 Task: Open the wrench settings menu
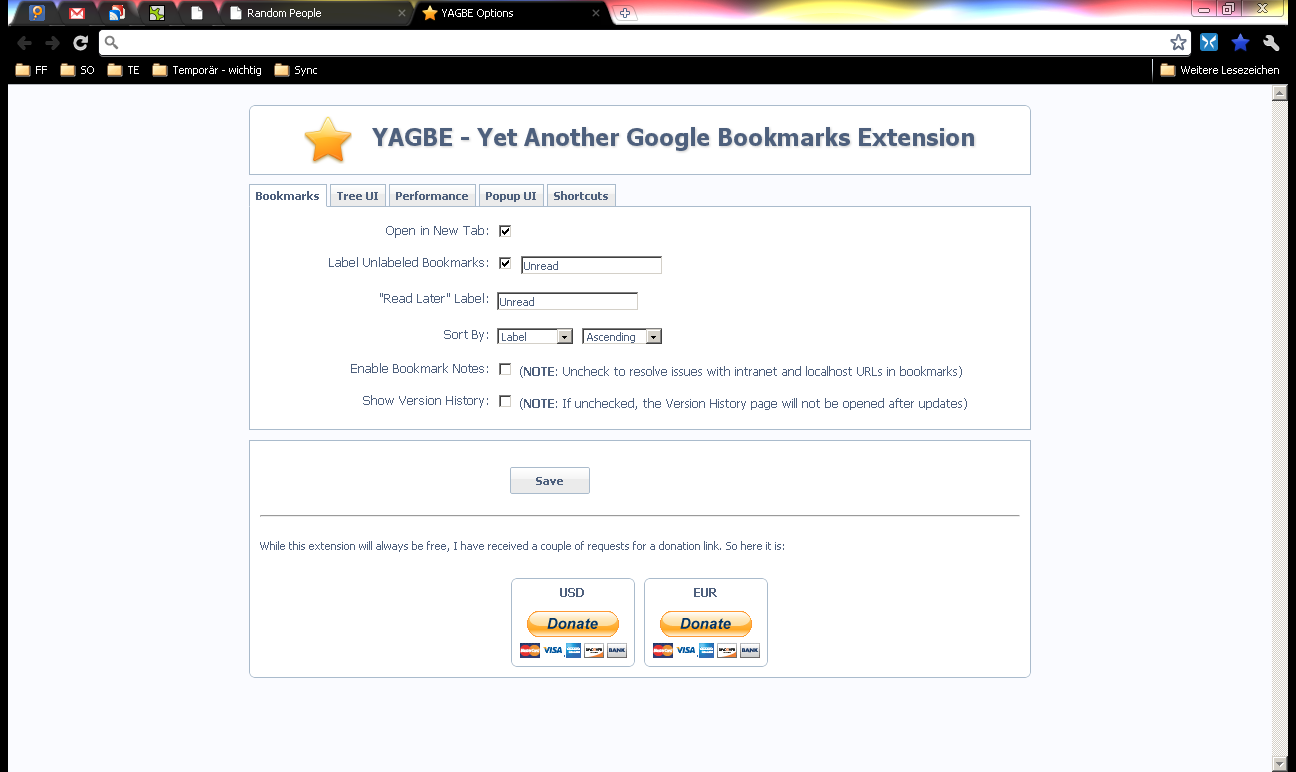[x=1271, y=42]
